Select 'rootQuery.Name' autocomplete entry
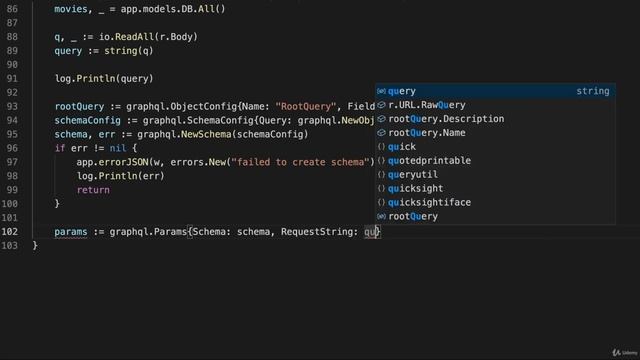640x360 pixels. (x=495, y=133)
